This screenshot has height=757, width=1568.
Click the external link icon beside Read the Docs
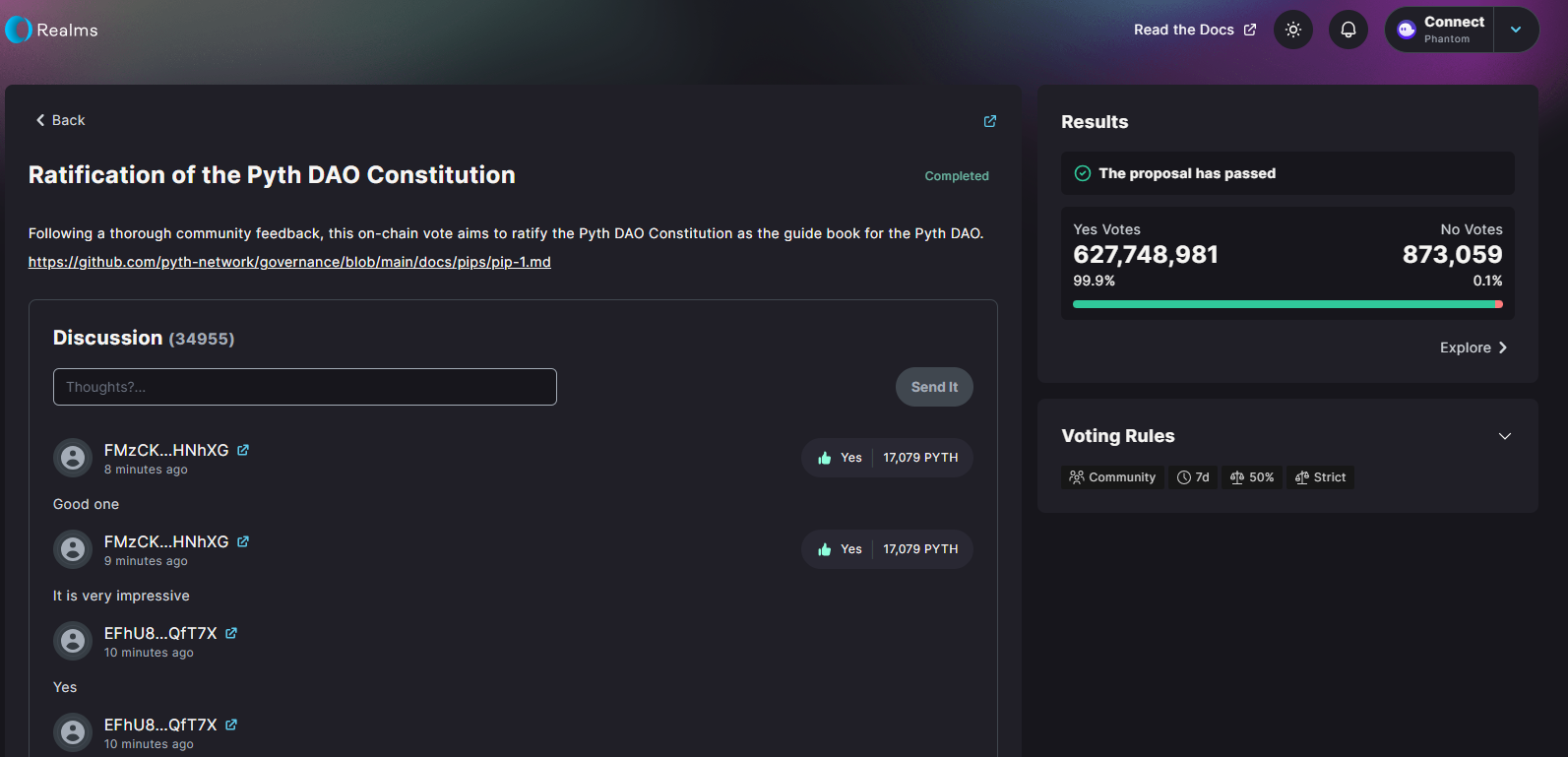(1250, 30)
